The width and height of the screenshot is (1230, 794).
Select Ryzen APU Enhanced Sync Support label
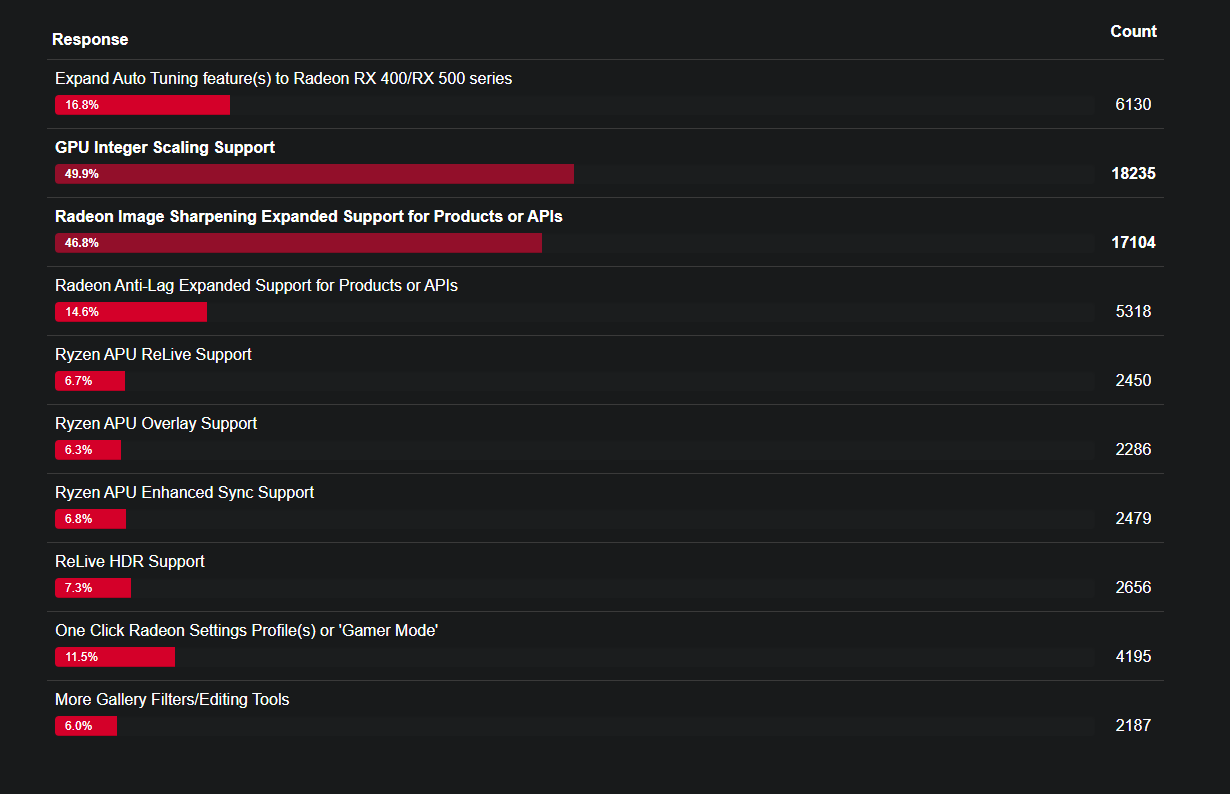(x=184, y=492)
